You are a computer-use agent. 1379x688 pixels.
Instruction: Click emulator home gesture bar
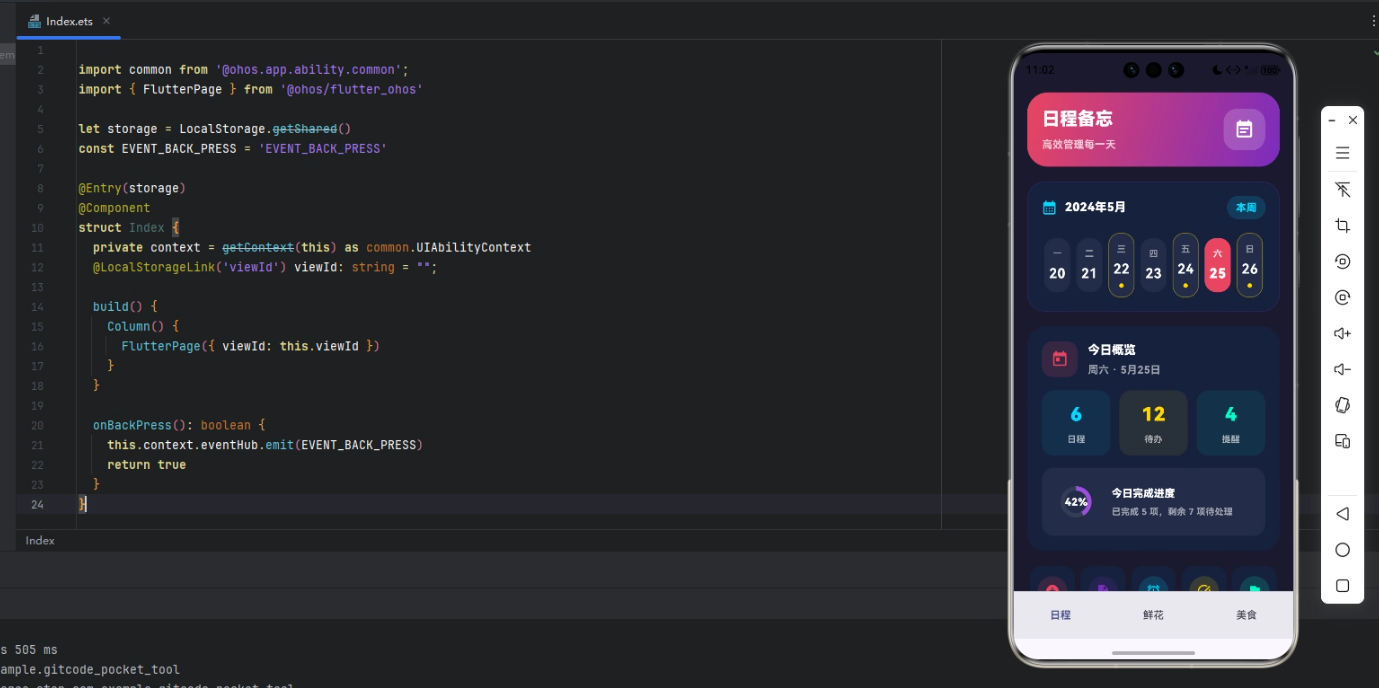pyautogui.click(x=1153, y=653)
